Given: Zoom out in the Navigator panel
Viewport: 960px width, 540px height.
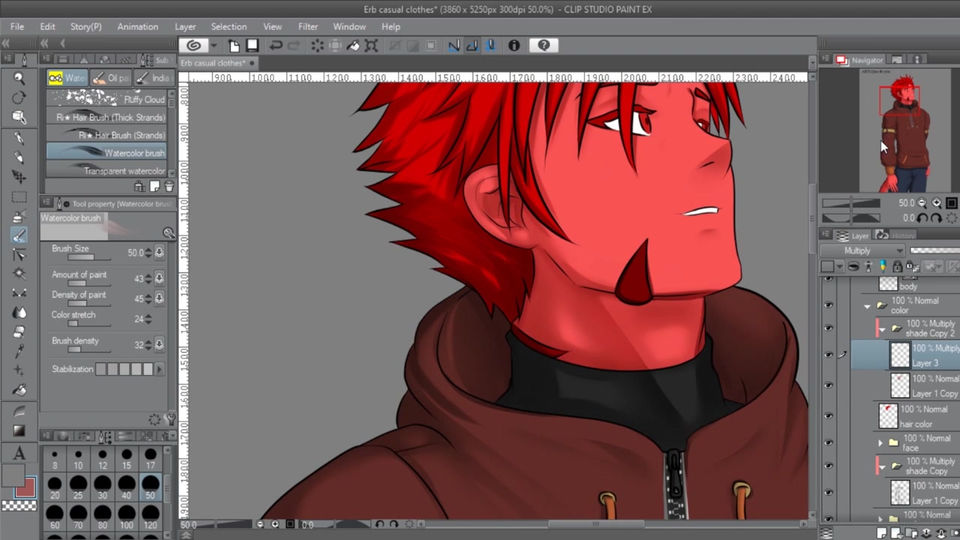Looking at the screenshot, I should coord(922,203).
